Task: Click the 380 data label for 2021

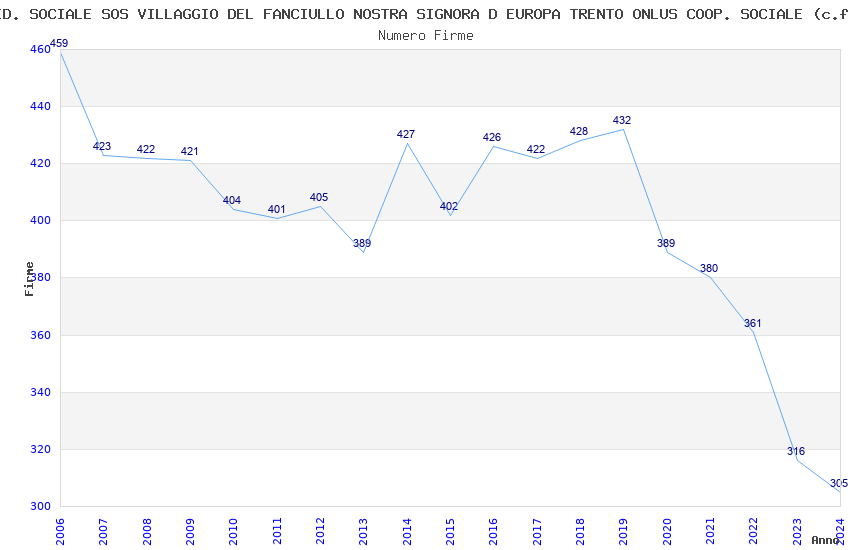Action: (x=709, y=268)
